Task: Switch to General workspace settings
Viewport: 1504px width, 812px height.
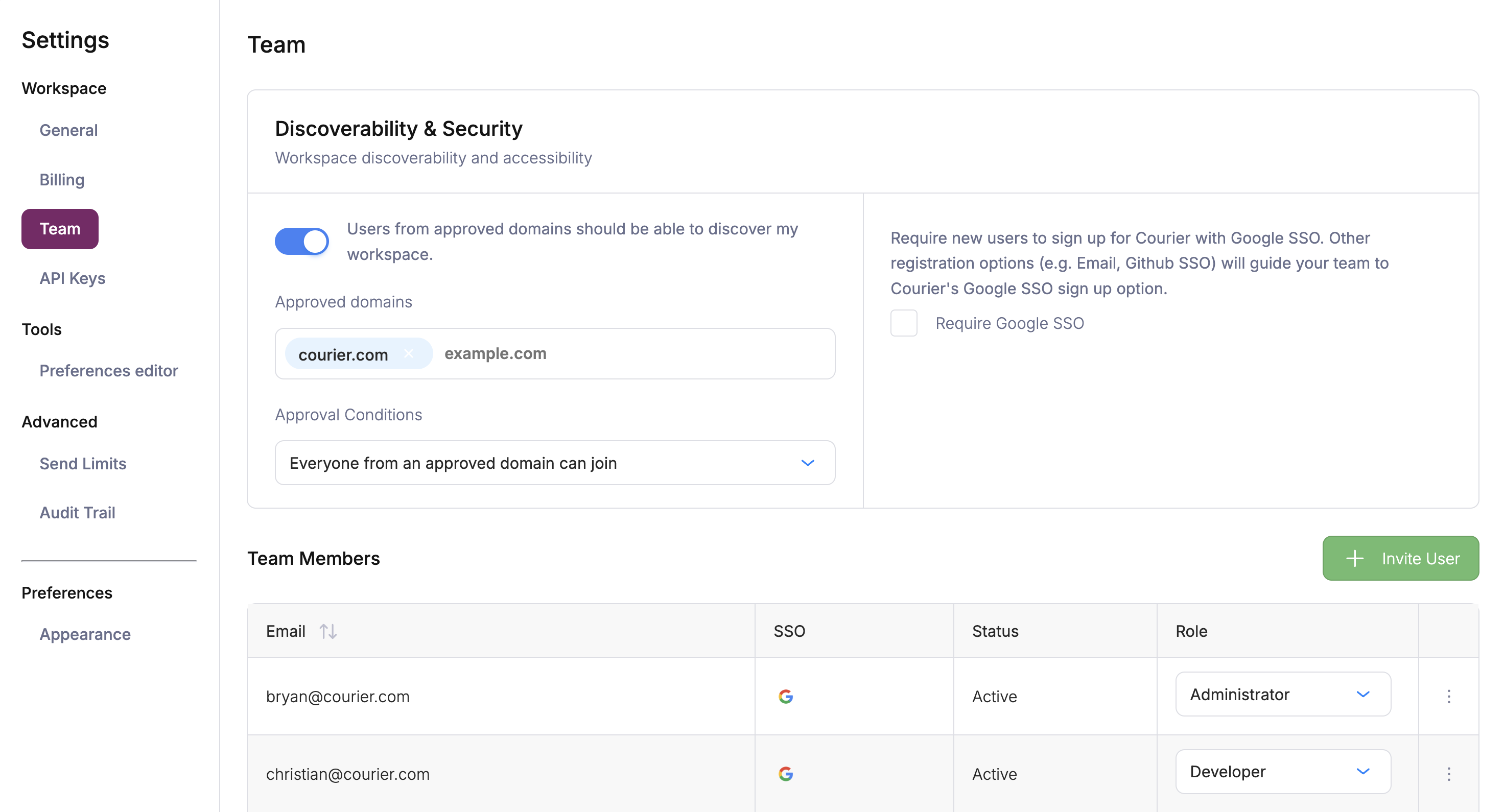Action: click(68, 130)
